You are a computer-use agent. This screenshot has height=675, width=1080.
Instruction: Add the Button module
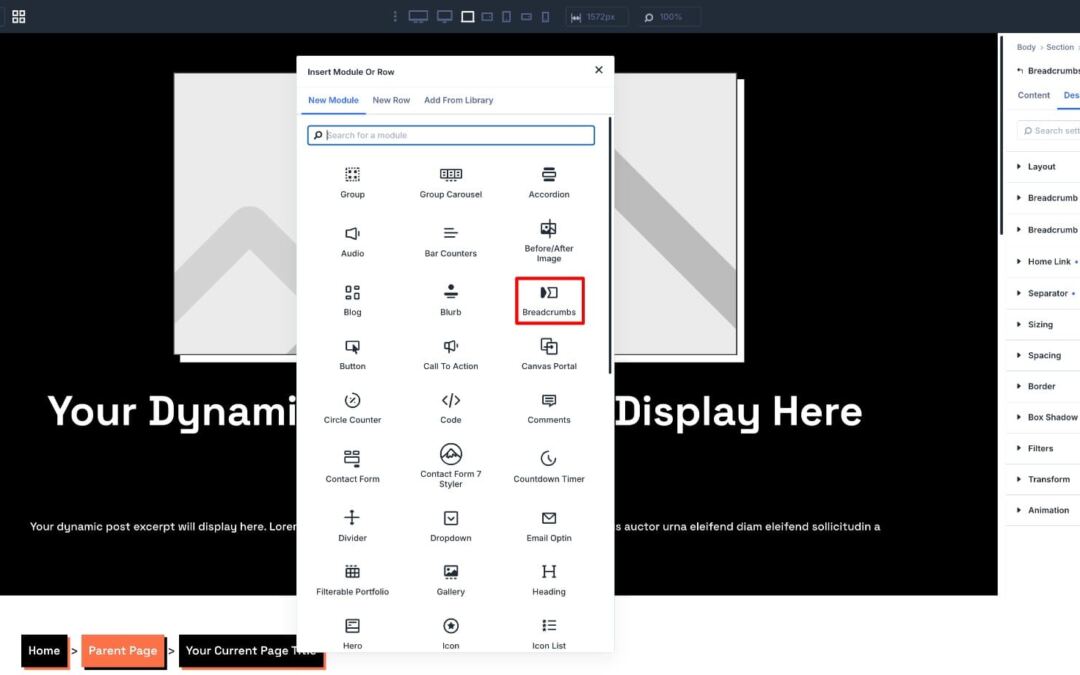pyautogui.click(x=352, y=354)
